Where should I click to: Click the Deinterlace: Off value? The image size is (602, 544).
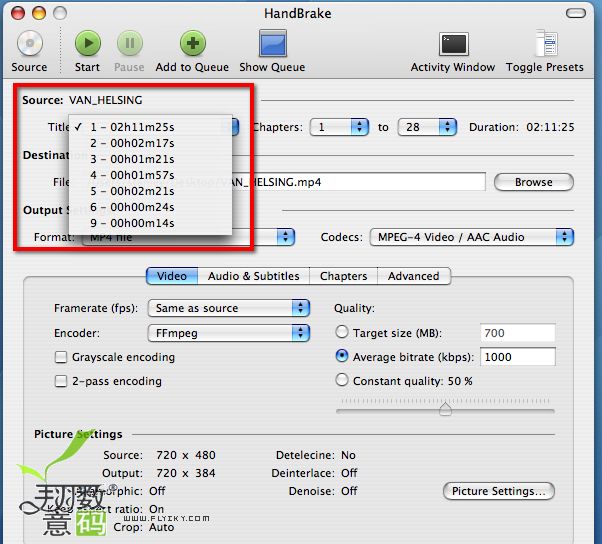click(x=349, y=473)
